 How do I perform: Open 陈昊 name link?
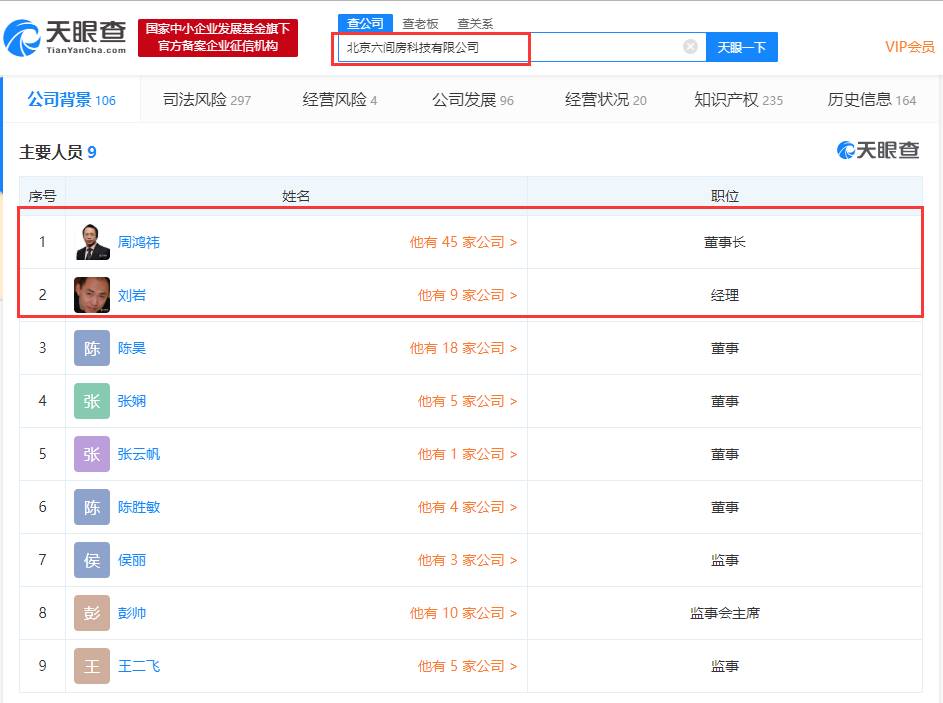pos(132,348)
